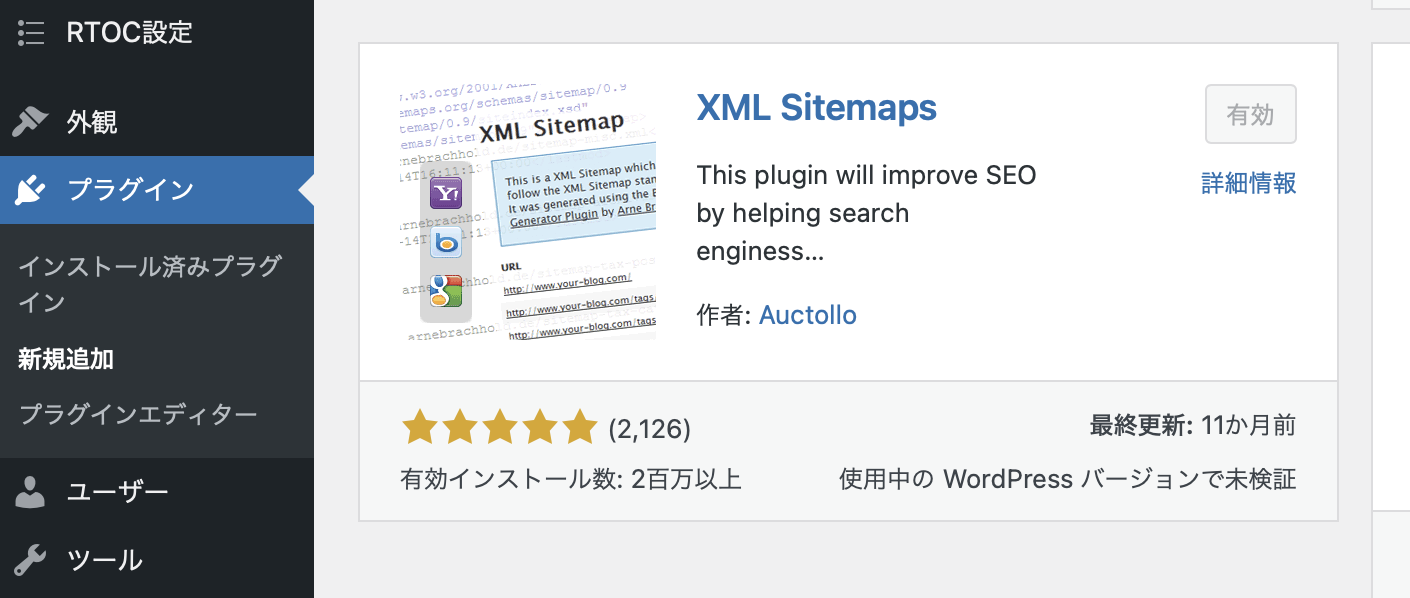1410x598 pixels.
Task: Open インストール済みプラグイン submenu
Action: coord(150,284)
